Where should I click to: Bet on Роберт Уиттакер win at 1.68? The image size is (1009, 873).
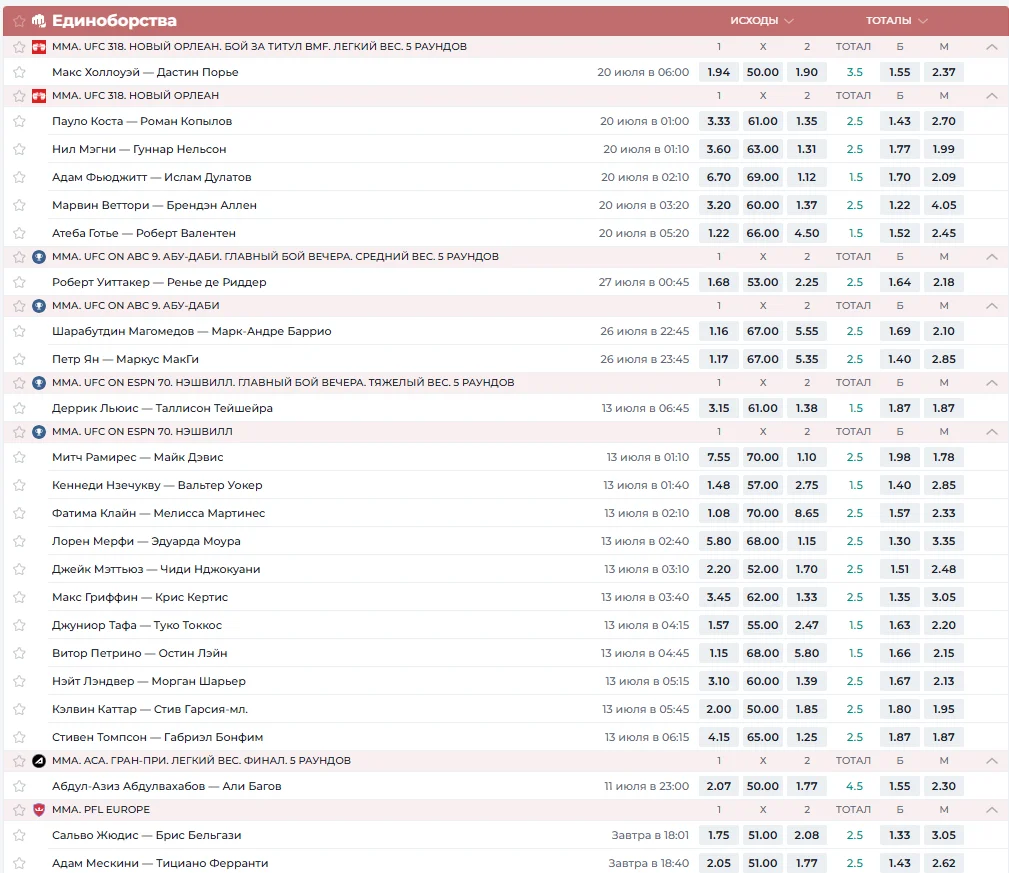coord(718,282)
